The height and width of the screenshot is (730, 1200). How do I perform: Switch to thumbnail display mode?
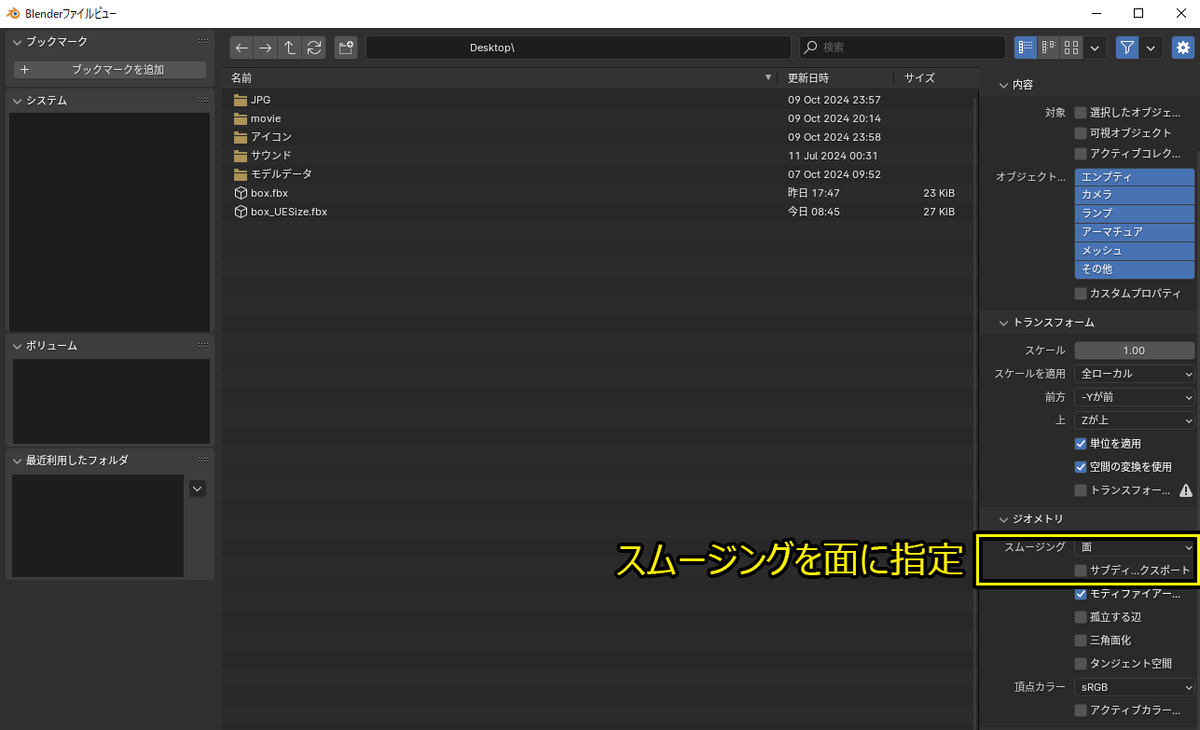pyautogui.click(x=1071, y=47)
